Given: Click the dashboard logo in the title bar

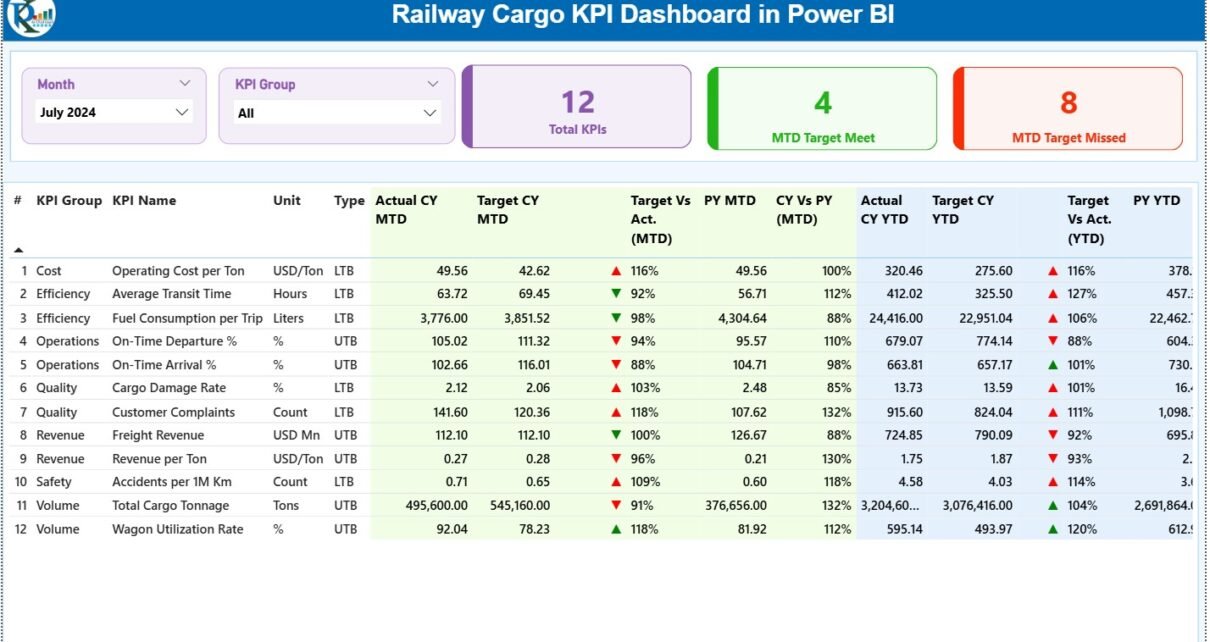Looking at the screenshot, I should [x=30, y=17].
